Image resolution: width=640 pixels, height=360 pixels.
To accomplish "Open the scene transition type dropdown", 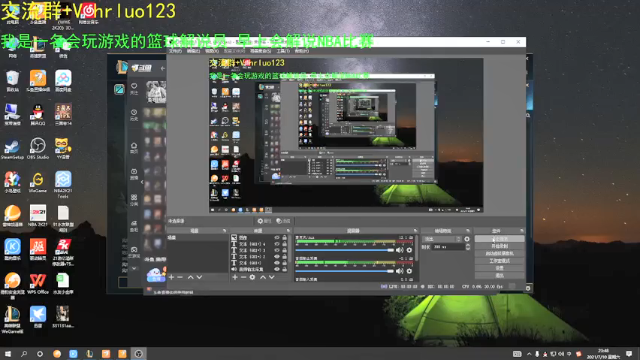I will click(x=442, y=239).
